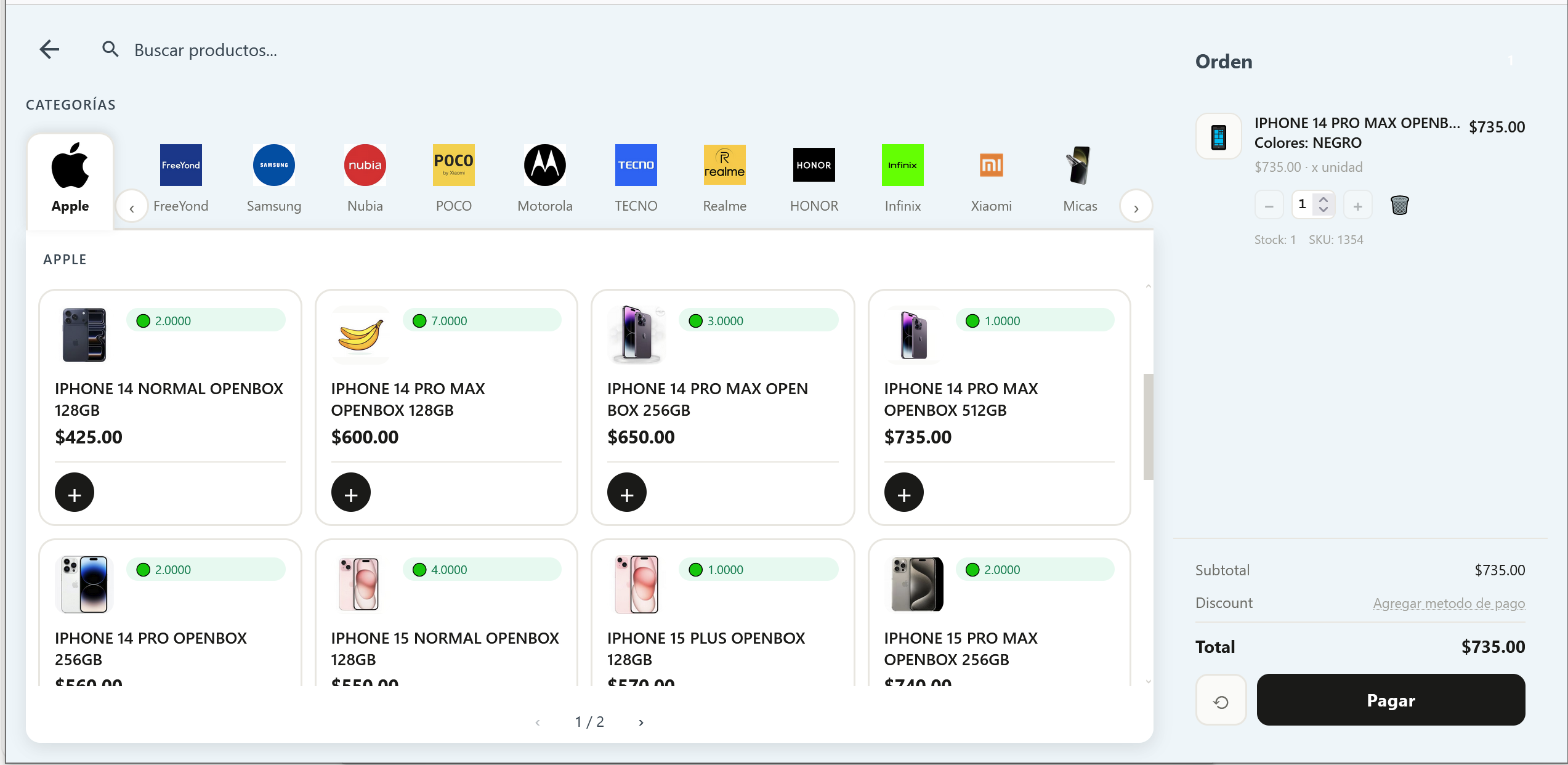This screenshot has height=765, width=1568.
Task: Open the Infinix category
Action: [903, 179]
